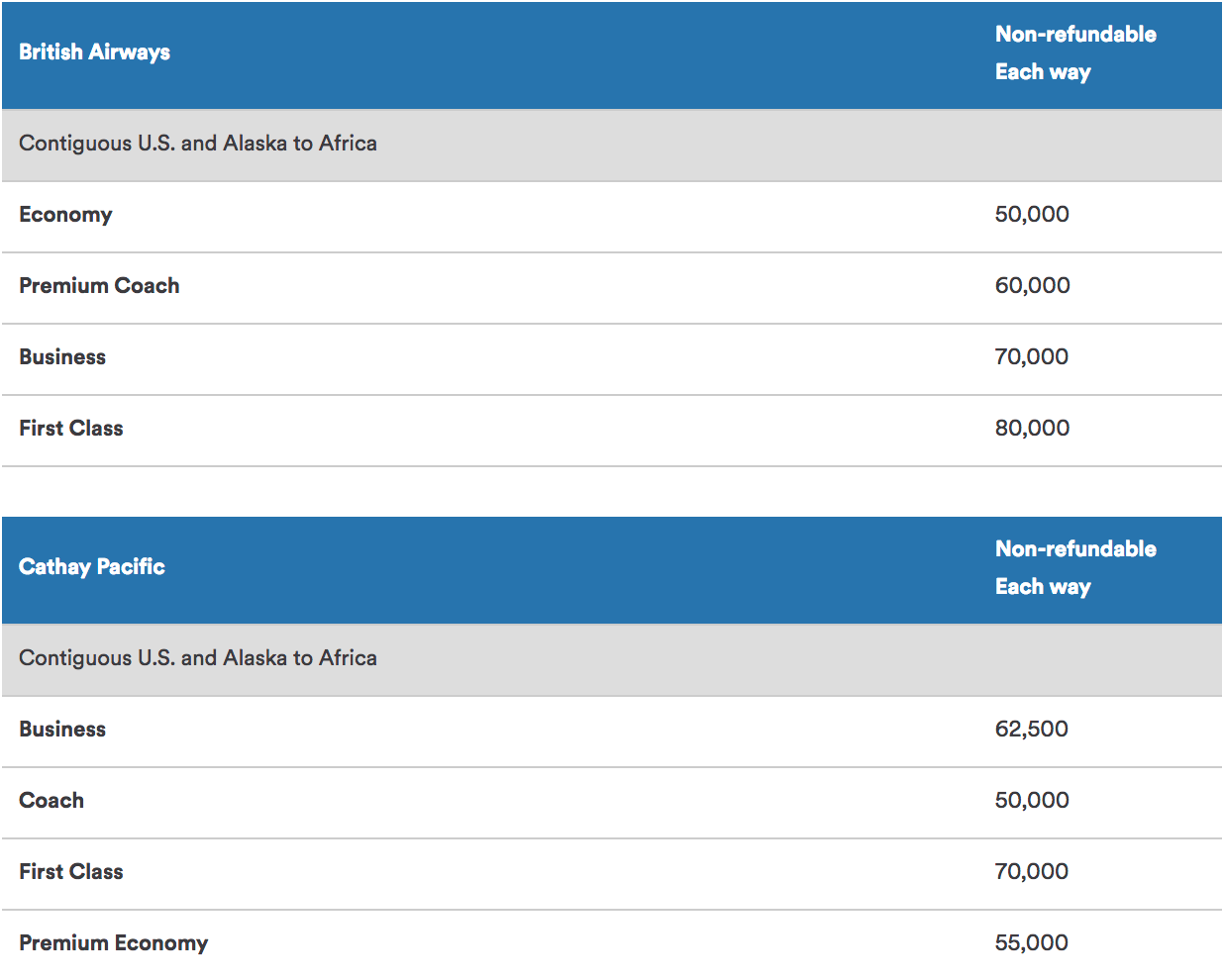The height and width of the screenshot is (980, 1224).
Task: Click the British Airways table header
Action: coord(95,52)
